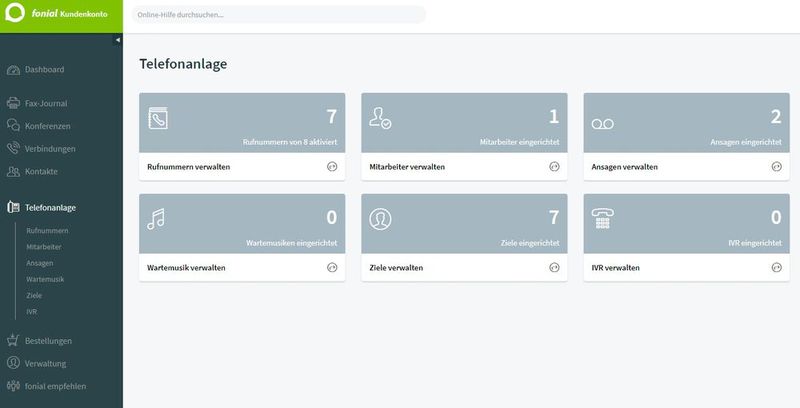Click the Fax-Journal printer icon
The height and width of the screenshot is (408, 800).
(13, 103)
